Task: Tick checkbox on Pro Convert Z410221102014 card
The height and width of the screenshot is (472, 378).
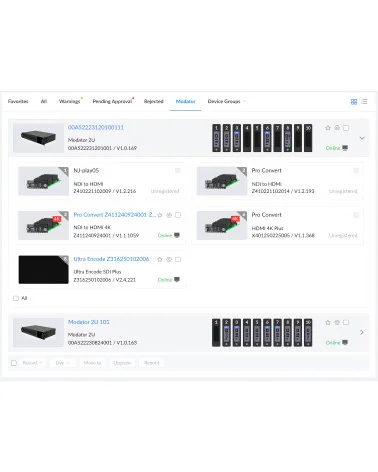Action: pyautogui.click(x=356, y=171)
